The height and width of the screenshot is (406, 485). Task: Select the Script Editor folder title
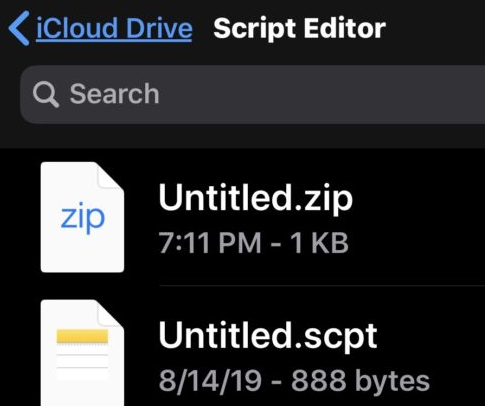[x=299, y=29]
